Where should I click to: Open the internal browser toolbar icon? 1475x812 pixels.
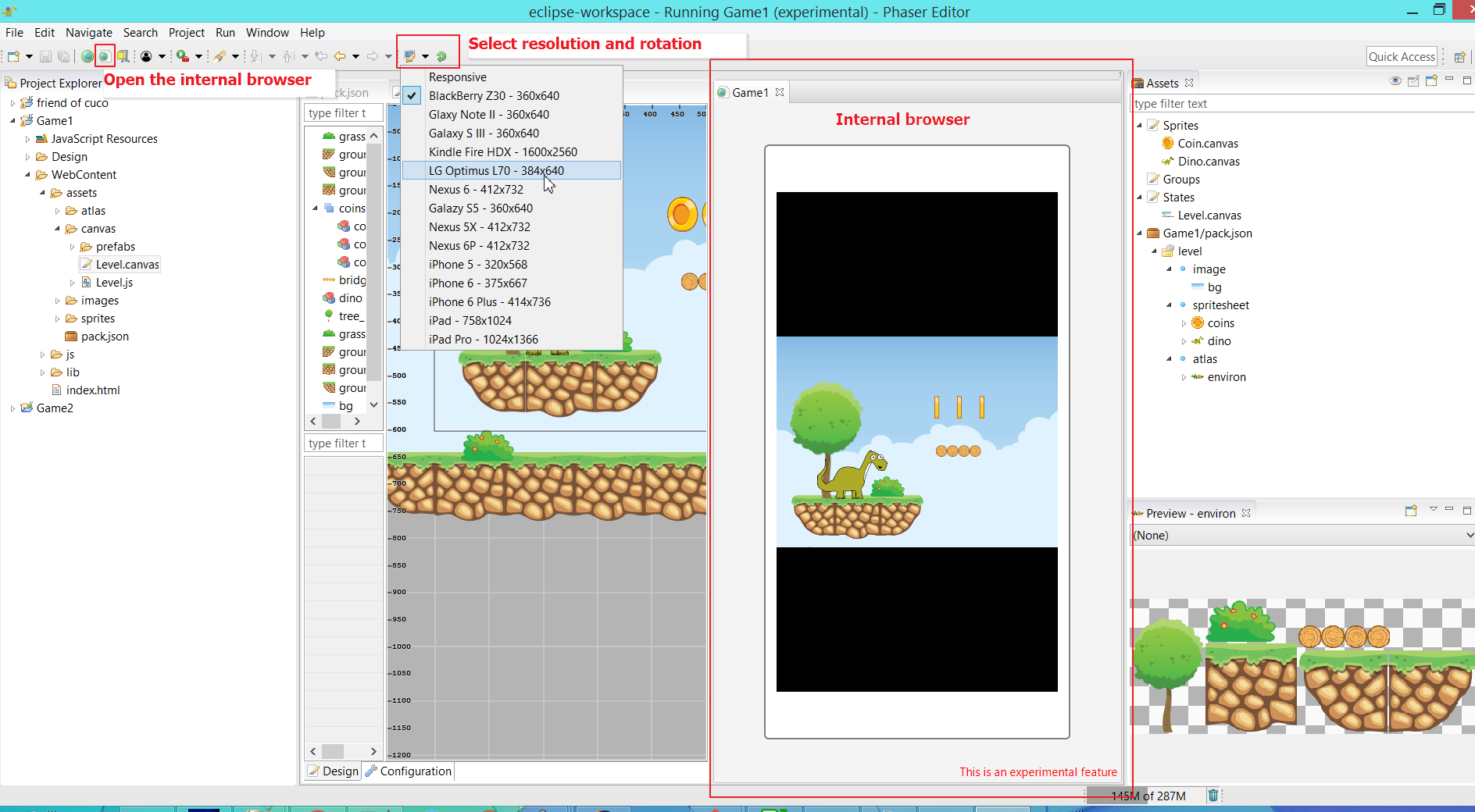click(104, 56)
